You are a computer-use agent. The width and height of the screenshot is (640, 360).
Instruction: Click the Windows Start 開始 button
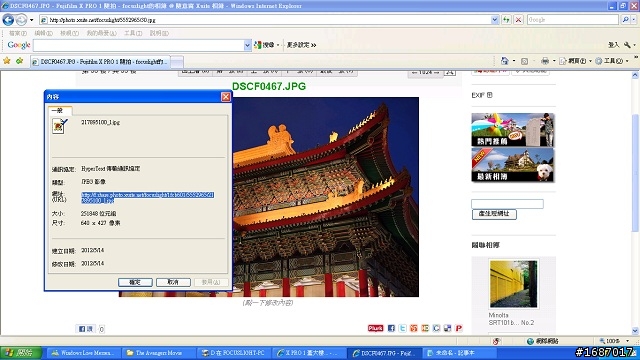tap(21, 353)
